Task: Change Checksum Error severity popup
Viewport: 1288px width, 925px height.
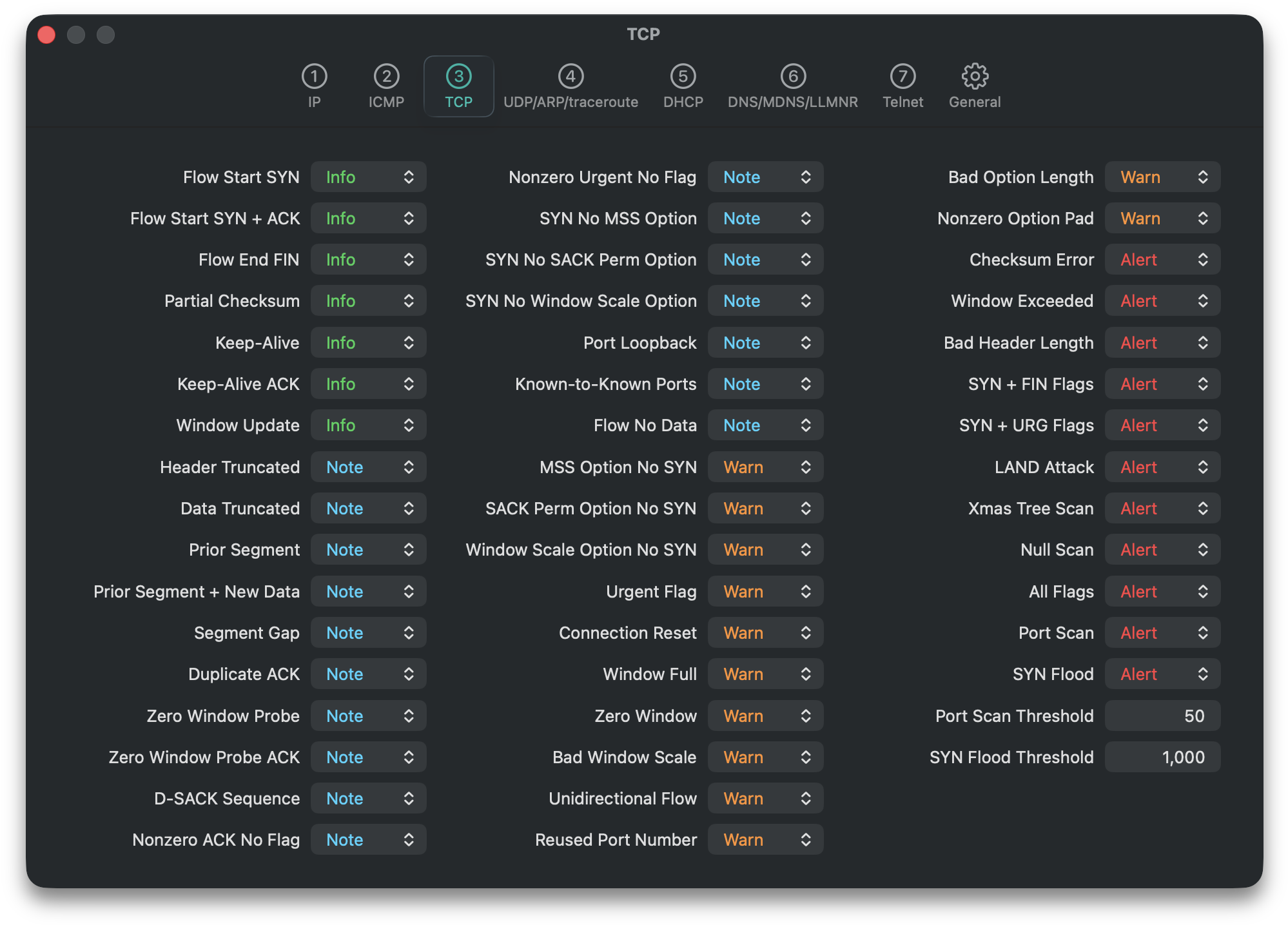Action: pyautogui.click(x=1162, y=260)
